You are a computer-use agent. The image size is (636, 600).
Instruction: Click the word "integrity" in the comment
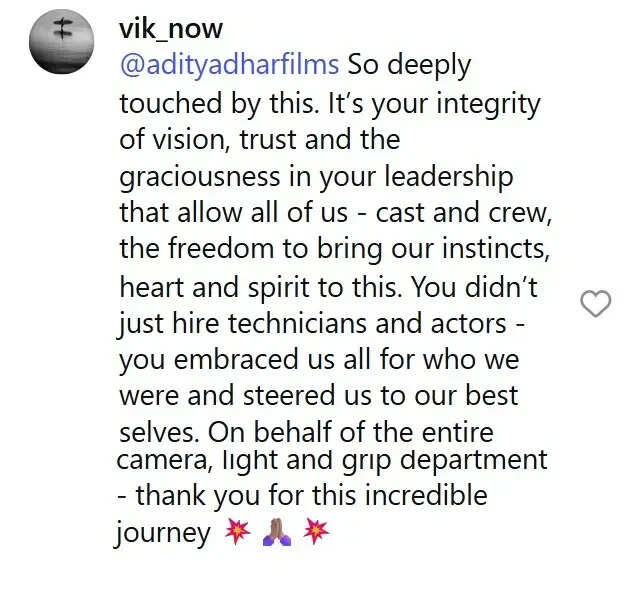tap(488, 104)
